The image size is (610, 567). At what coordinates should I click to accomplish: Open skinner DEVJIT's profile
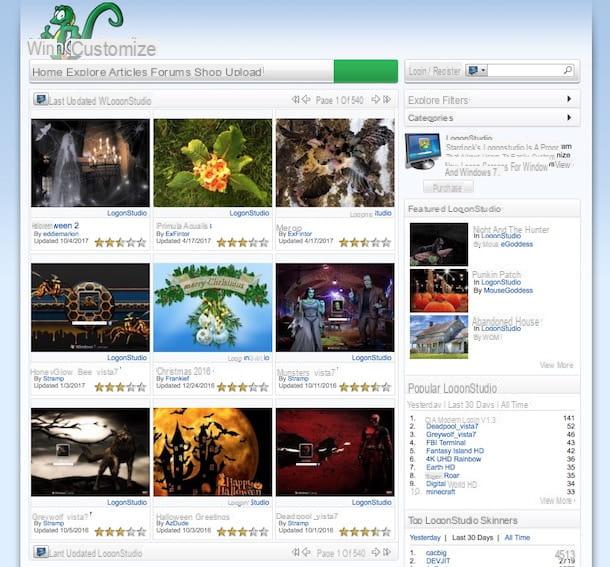coord(438,561)
